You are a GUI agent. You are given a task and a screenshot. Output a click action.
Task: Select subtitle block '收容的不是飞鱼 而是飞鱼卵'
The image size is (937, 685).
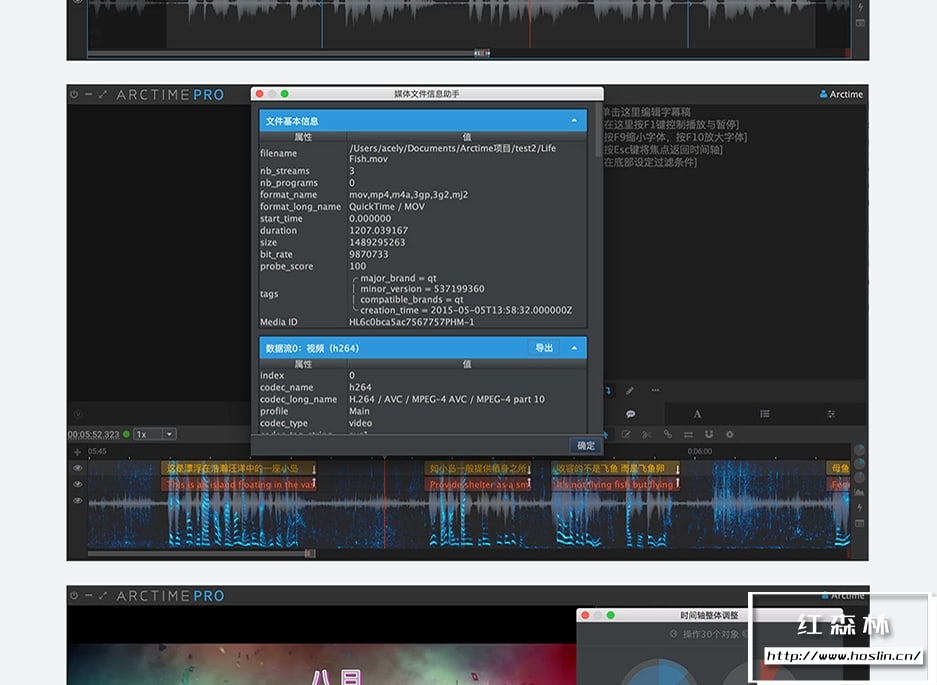(616, 468)
